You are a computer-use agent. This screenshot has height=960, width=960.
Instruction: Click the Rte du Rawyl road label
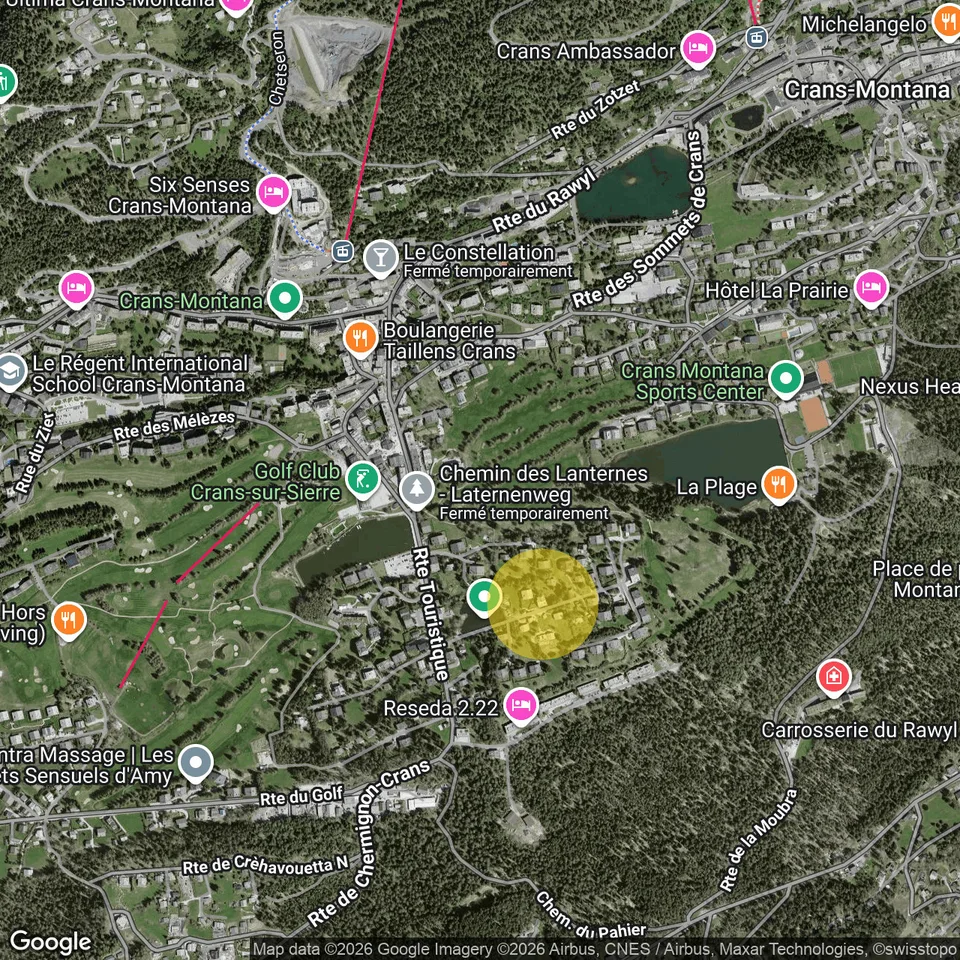(x=544, y=200)
